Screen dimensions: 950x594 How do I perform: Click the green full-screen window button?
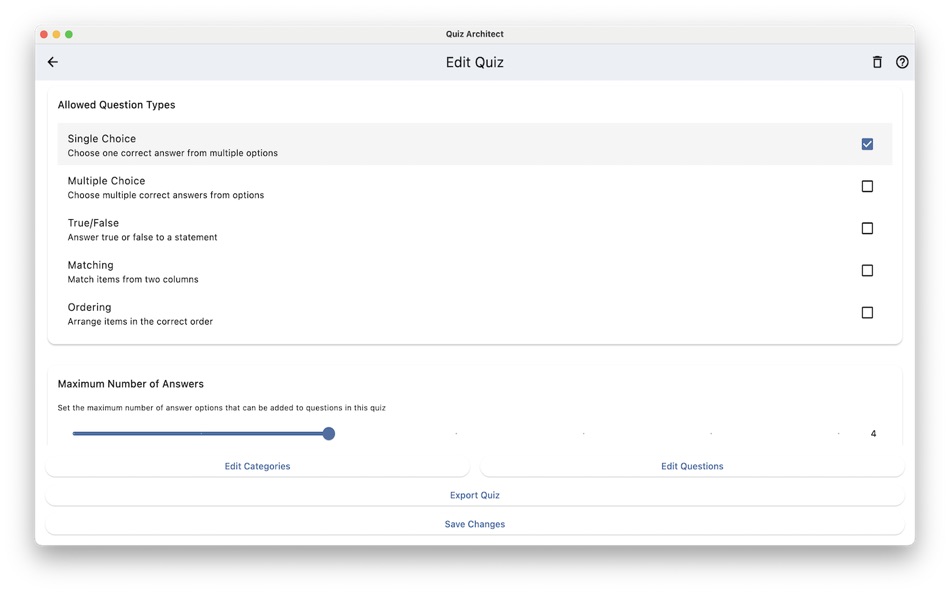[69, 35]
